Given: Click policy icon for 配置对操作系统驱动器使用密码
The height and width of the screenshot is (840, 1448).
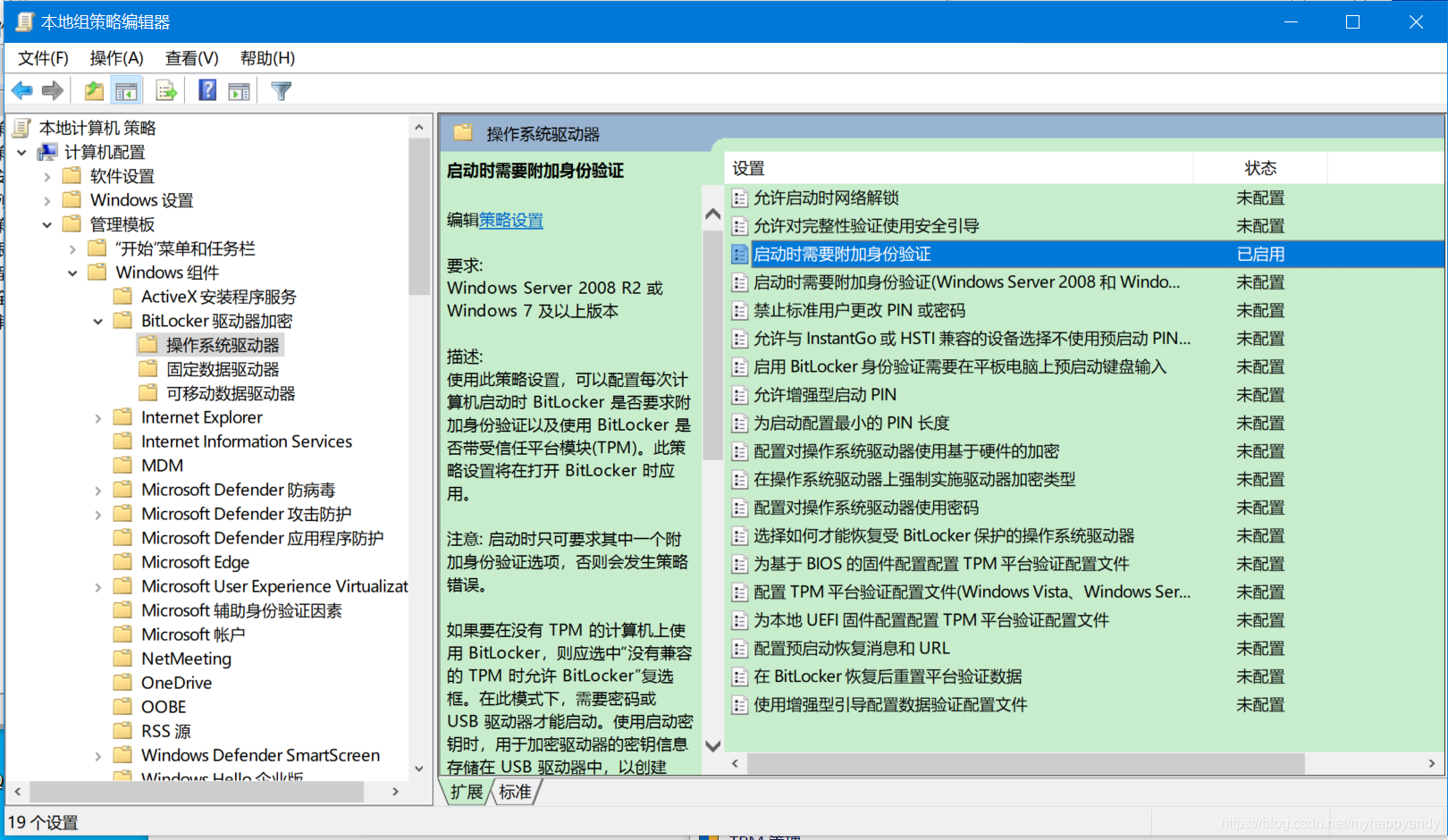Looking at the screenshot, I should click(x=739, y=508).
